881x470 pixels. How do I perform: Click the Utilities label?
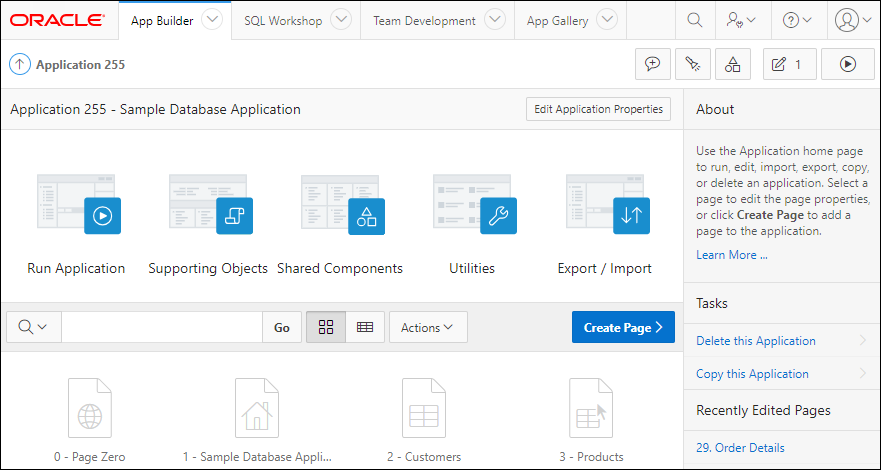(472, 268)
